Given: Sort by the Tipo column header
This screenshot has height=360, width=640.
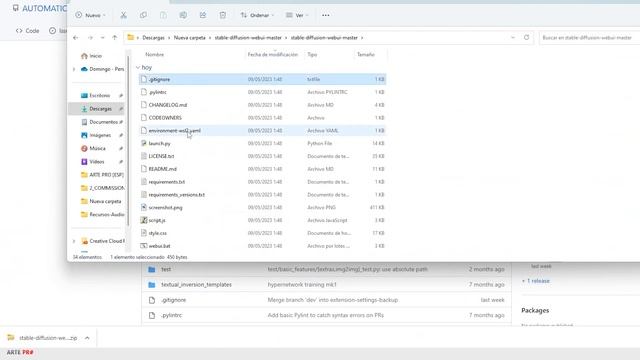Looking at the screenshot, I should pos(312,54).
